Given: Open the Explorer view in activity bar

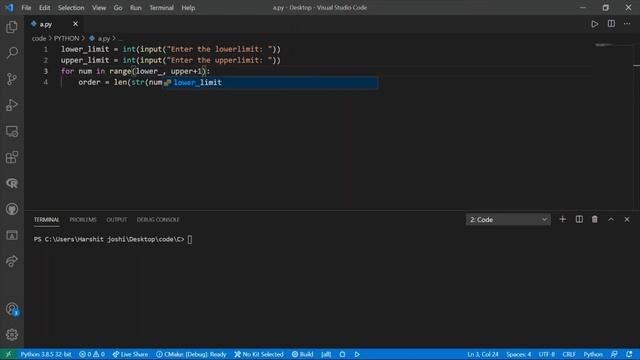Looking at the screenshot, I should [12, 27].
